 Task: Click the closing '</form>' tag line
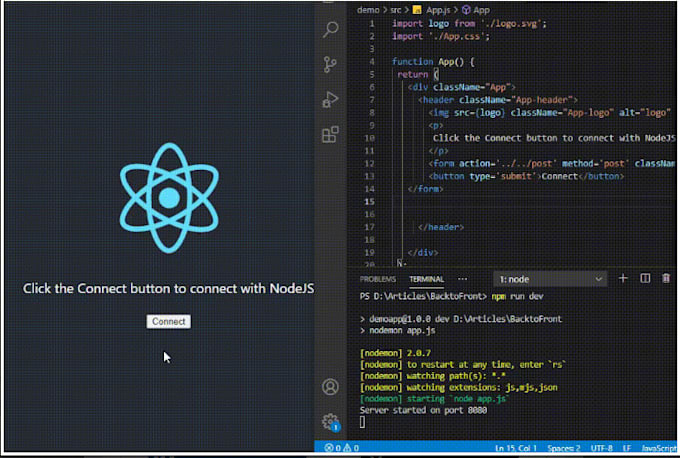(x=425, y=189)
